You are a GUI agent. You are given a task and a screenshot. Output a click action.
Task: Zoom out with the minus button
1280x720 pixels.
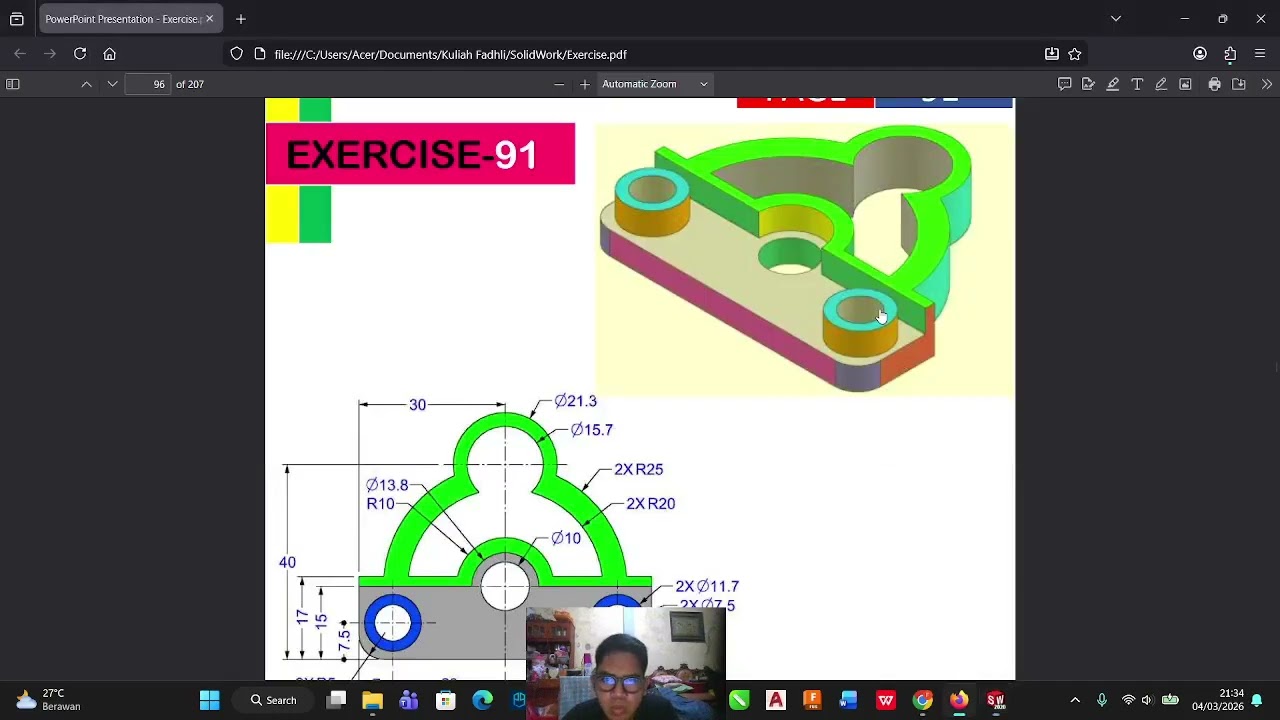pos(559,84)
